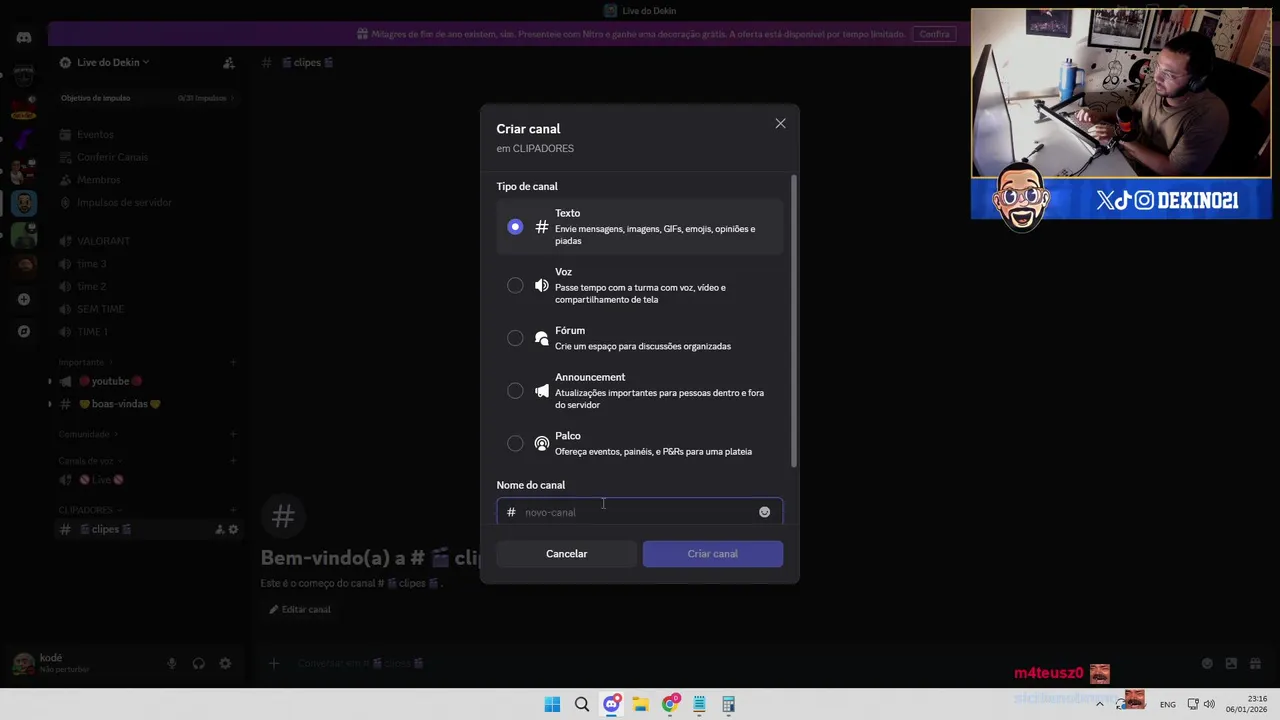Image resolution: width=1280 pixels, height=720 pixels.
Task: Open File Explorer from the taskbar
Action: [640, 704]
